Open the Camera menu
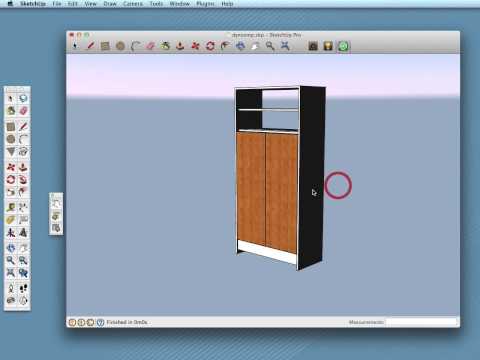This screenshot has width=480, height=360. [x=133, y=4]
